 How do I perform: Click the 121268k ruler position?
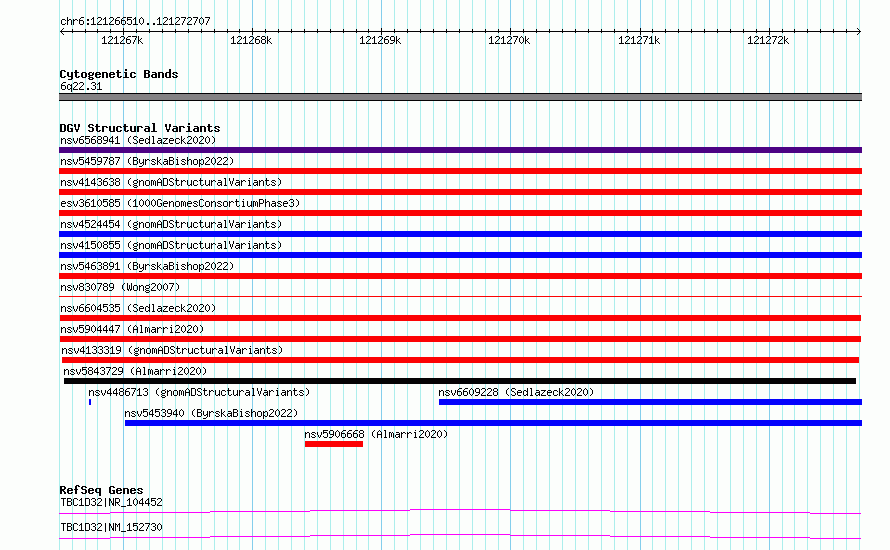tap(251, 40)
